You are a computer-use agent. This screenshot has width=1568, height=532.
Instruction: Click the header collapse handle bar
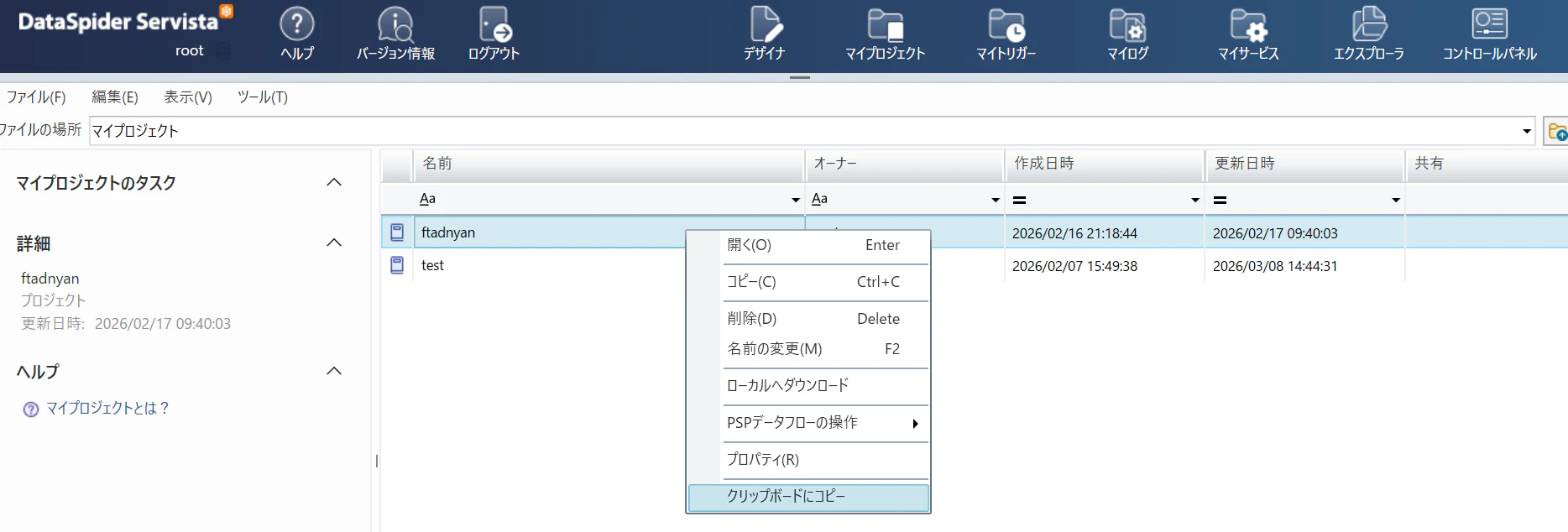[x=800, y=77]
